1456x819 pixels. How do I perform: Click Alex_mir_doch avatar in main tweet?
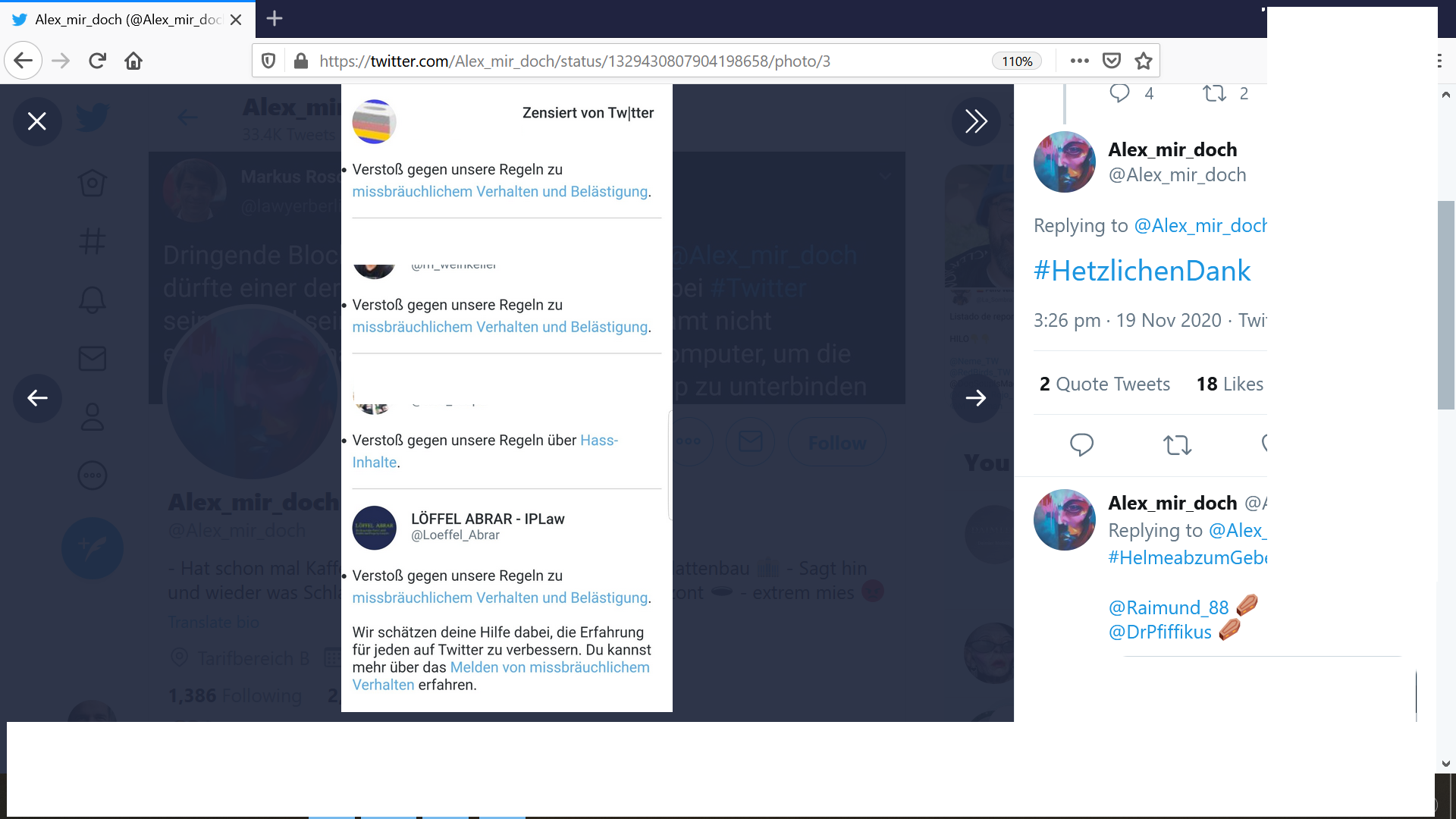point(1064,162)
